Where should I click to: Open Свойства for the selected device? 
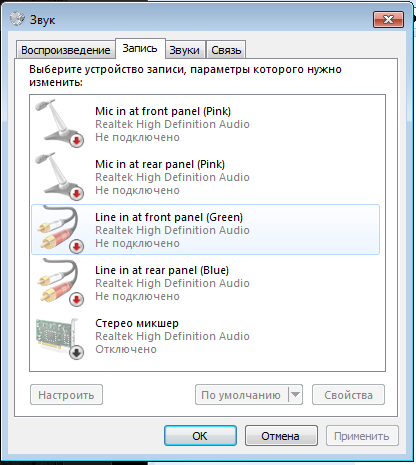pos(348,395)
